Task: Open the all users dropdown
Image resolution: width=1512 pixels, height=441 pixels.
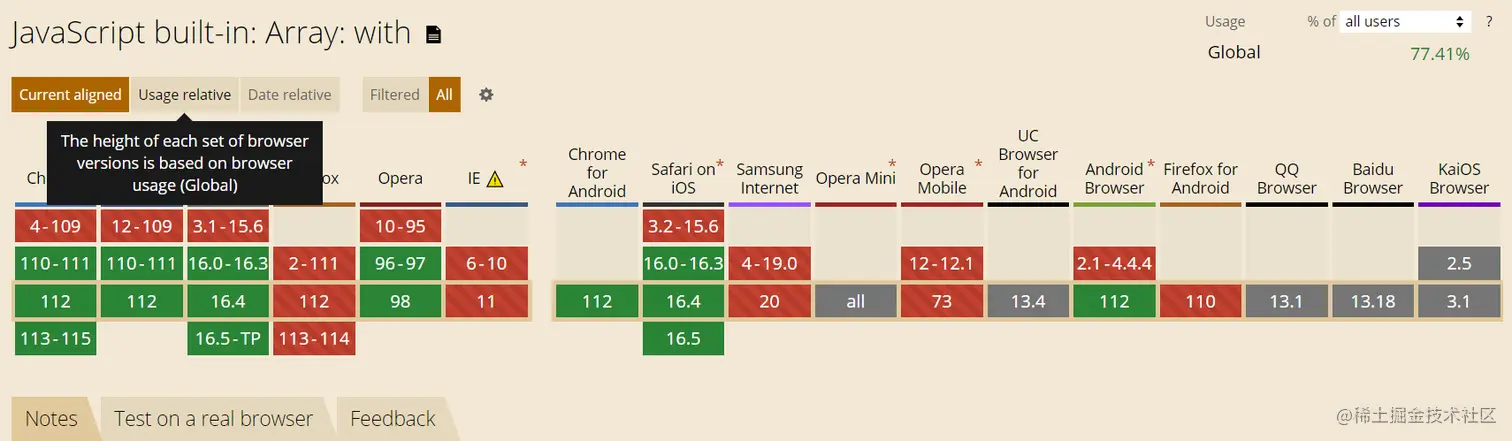Action: coord(1404,22)
